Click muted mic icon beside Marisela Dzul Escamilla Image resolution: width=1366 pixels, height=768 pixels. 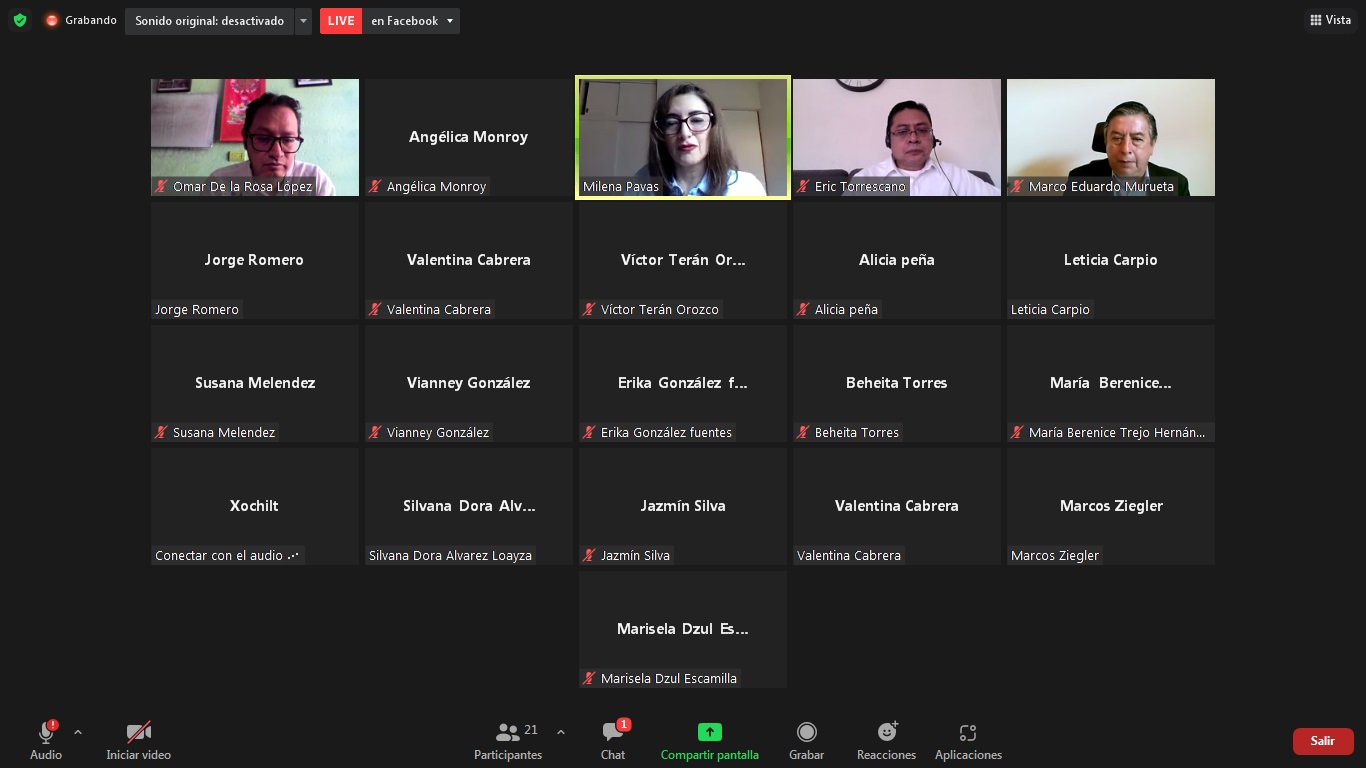(589, 678)
